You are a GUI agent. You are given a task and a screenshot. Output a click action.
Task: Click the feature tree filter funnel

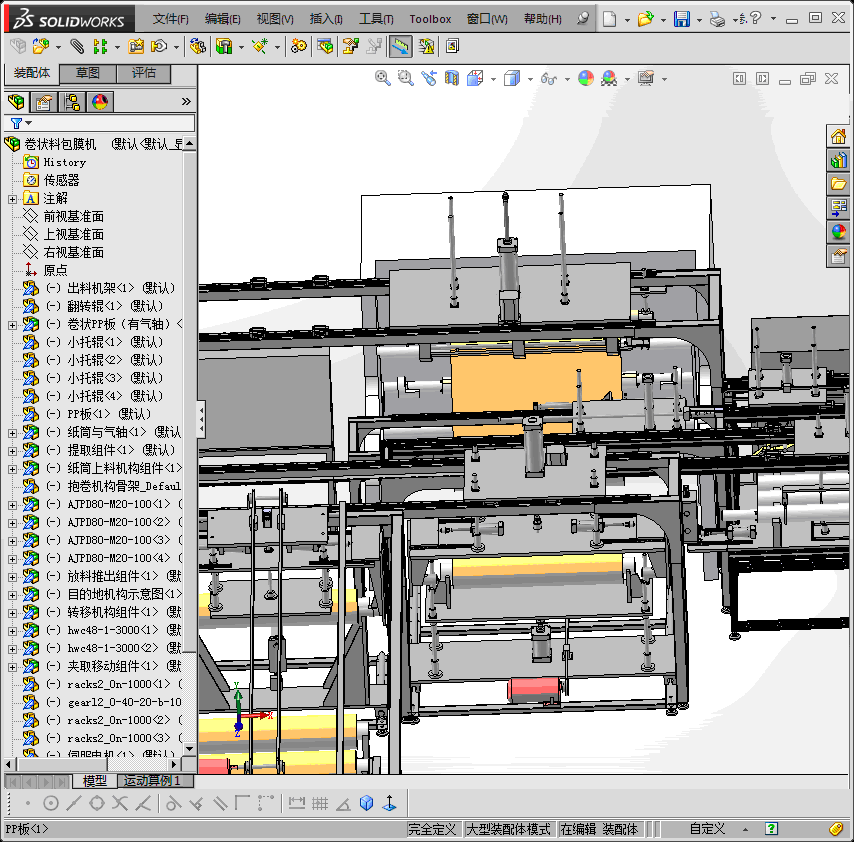tap(16, 123)
